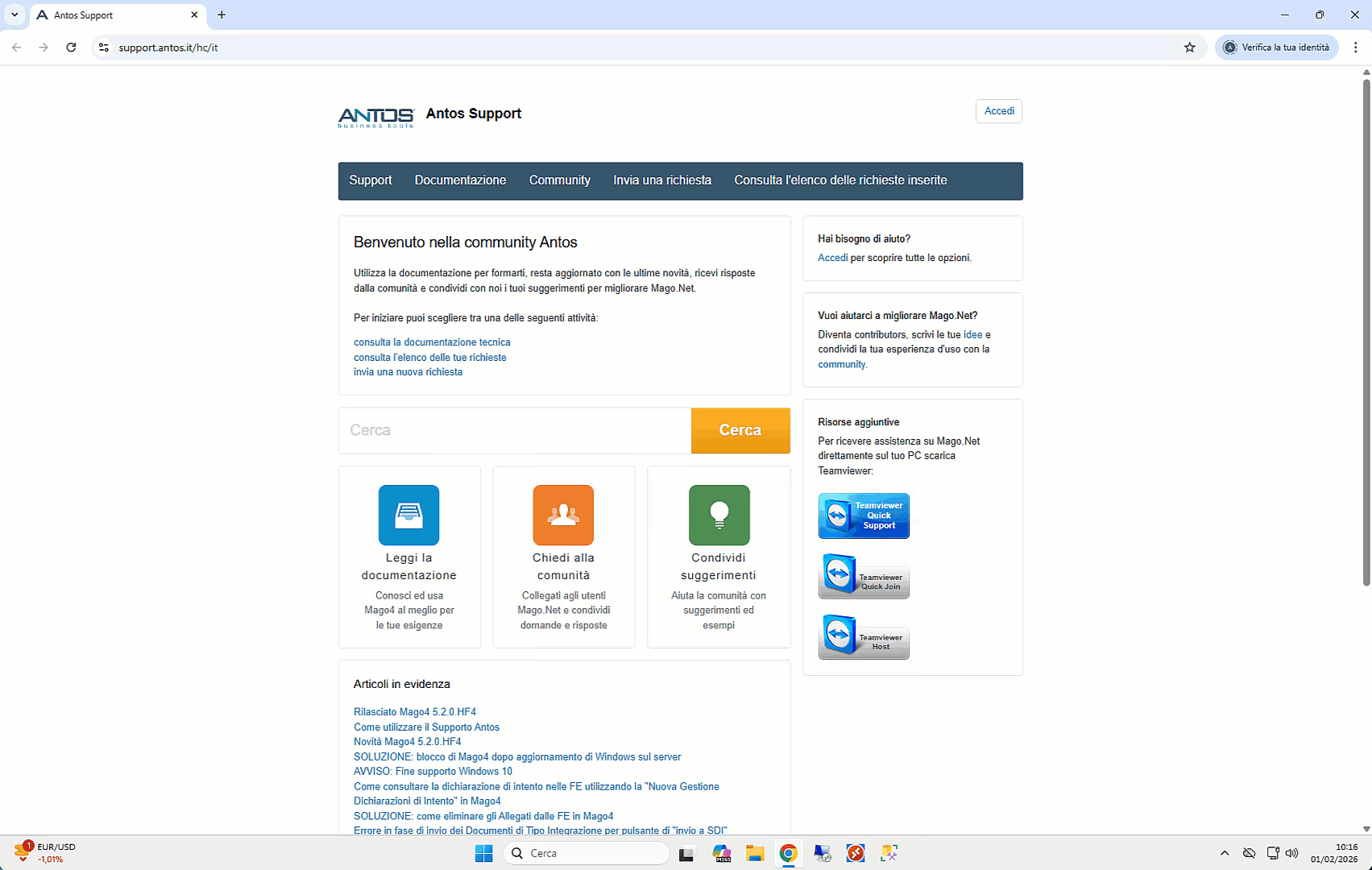Open SOLUZIONE blocco di Mago4 article
Screen dimensions: 1372x870
pos(517,757)
